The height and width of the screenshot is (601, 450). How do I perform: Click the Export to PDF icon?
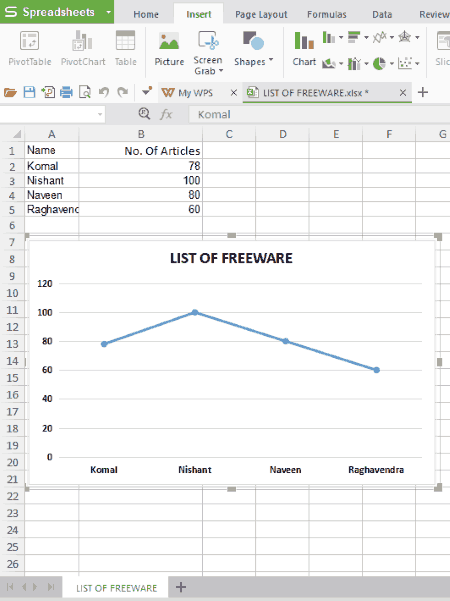pyautogui.click(x=48, y=92)
